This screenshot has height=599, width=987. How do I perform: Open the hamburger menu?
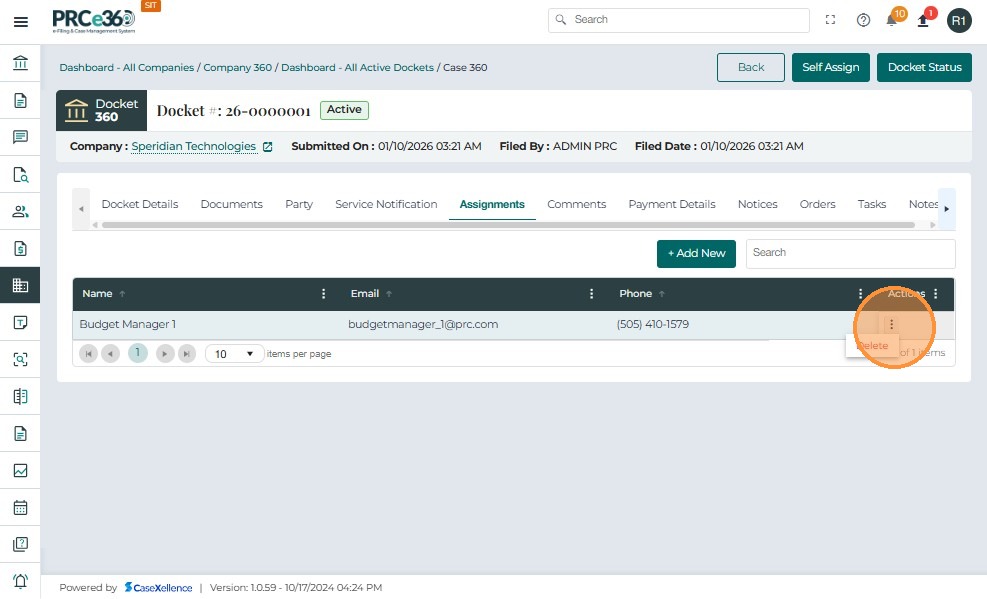[x=21, y=22]
